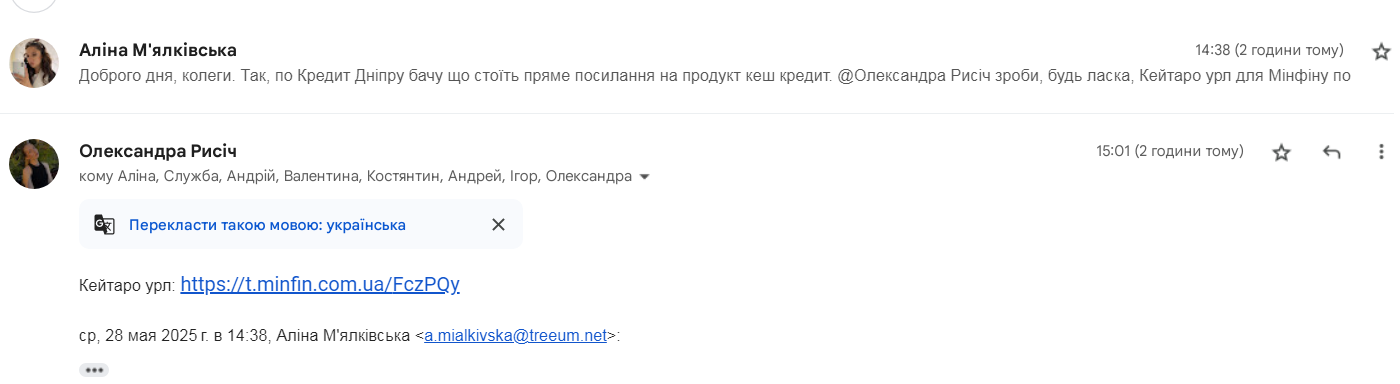Click the partially visible avatar at top edge
The width and height of the screenshot is (1400, 384).
pyautogui.click(x=34, y=4)
